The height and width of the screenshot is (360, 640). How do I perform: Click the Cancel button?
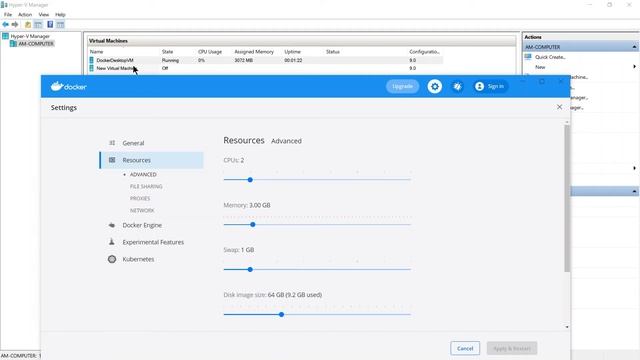(465, 348)
